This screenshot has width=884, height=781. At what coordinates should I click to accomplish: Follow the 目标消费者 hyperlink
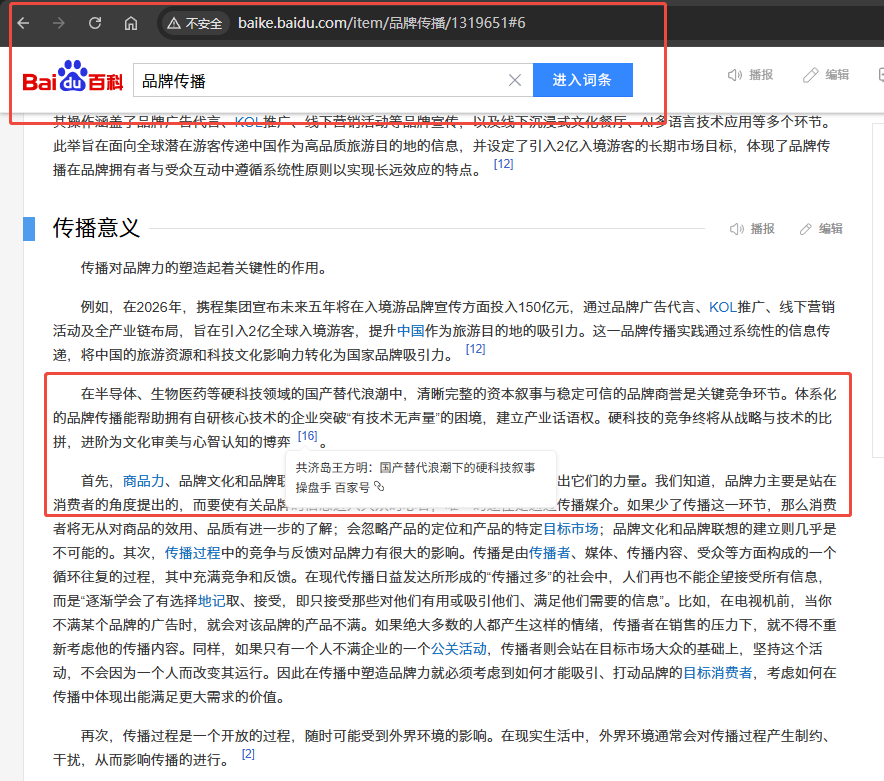(718, 673)
